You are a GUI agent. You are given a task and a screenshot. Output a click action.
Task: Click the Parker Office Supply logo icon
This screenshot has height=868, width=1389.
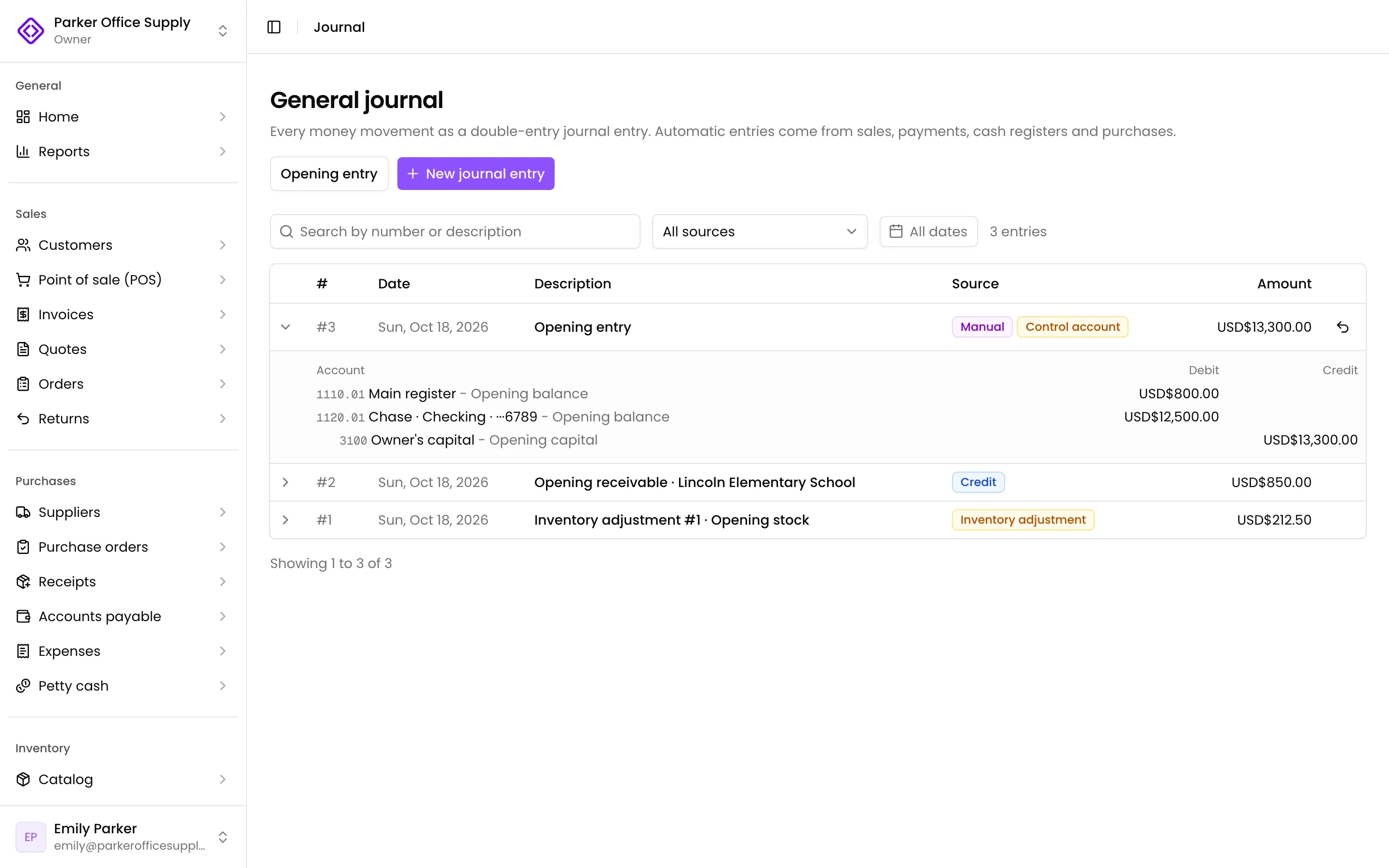pos(30,30)
